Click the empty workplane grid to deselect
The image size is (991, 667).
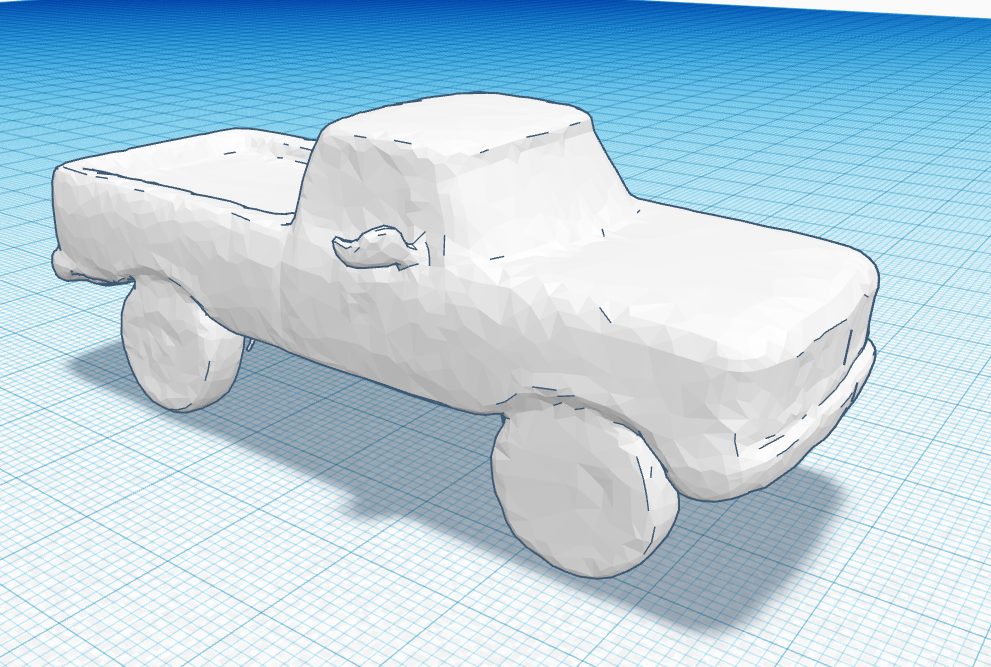880,600
